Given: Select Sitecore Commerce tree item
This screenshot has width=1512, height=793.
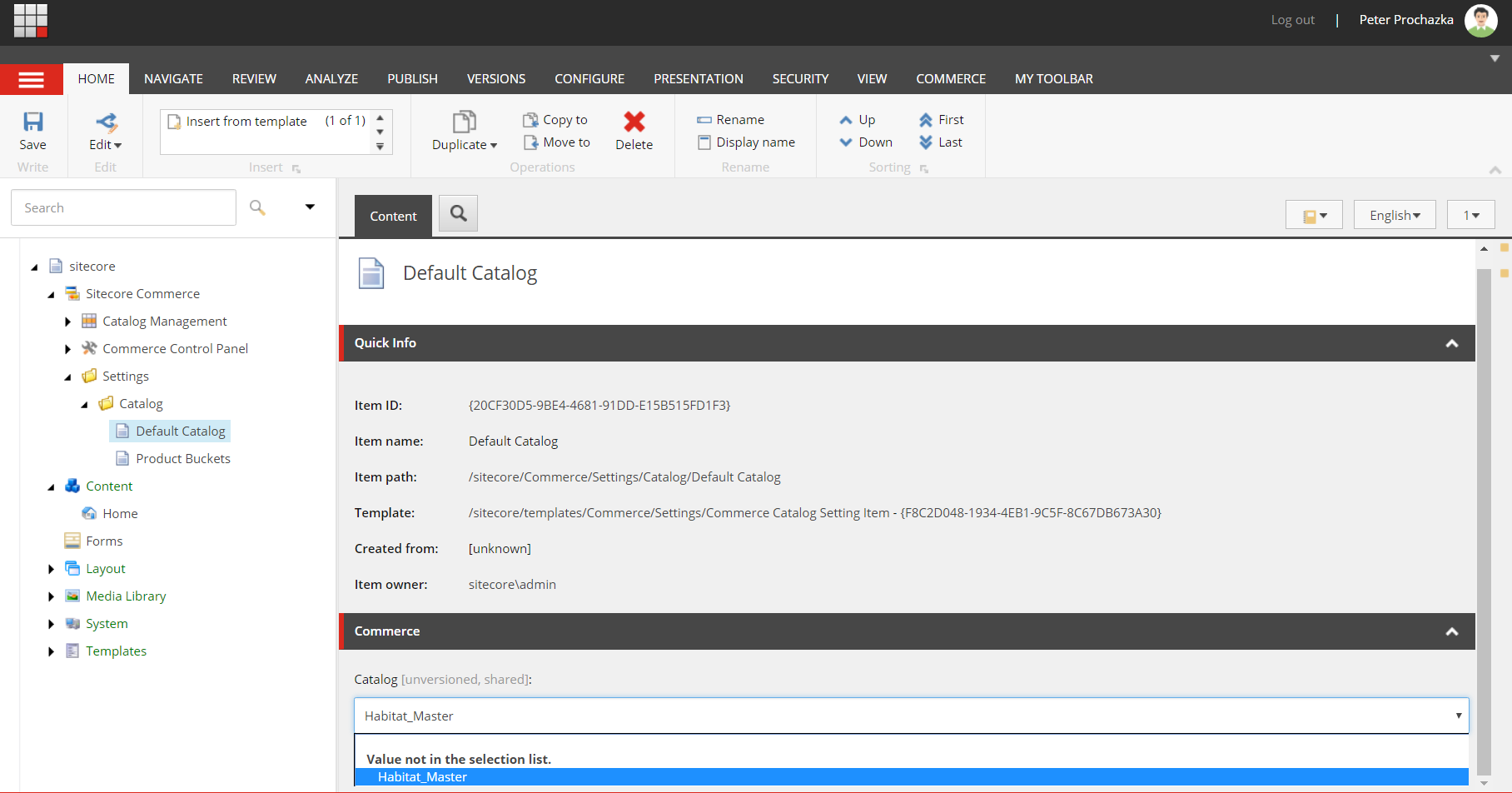Looking at the screenshot, I should point(142,294).
